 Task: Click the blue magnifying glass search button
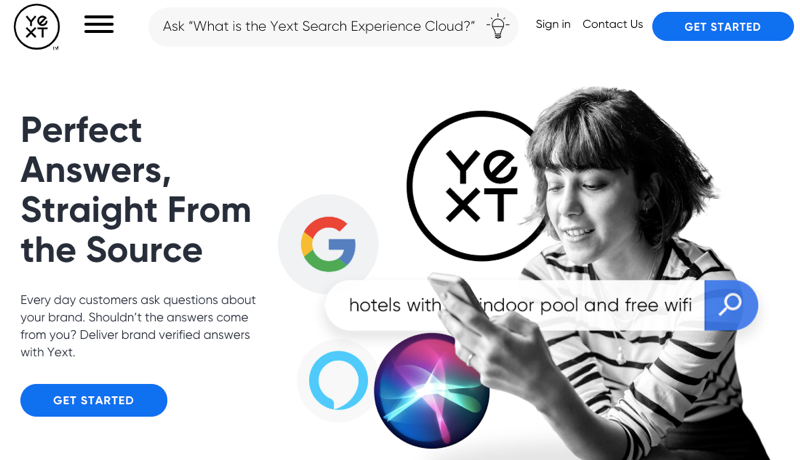click(731, 305)
